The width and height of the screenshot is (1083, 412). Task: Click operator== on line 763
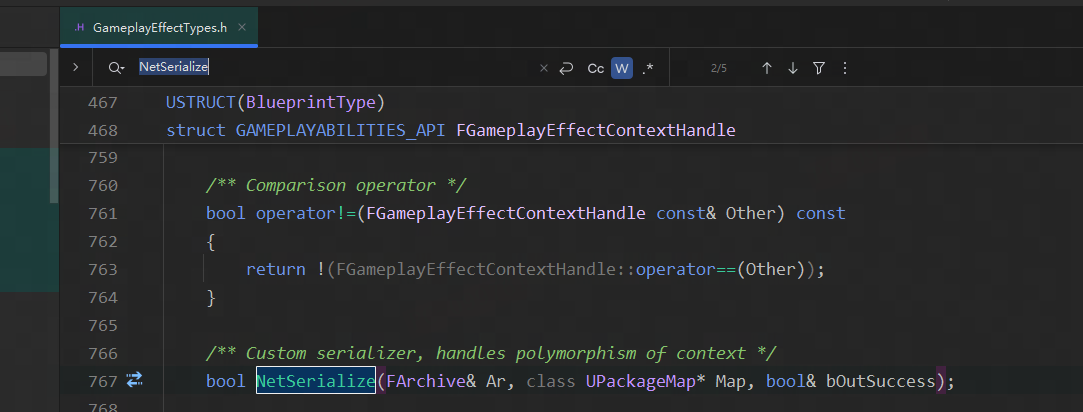[687, 269]
